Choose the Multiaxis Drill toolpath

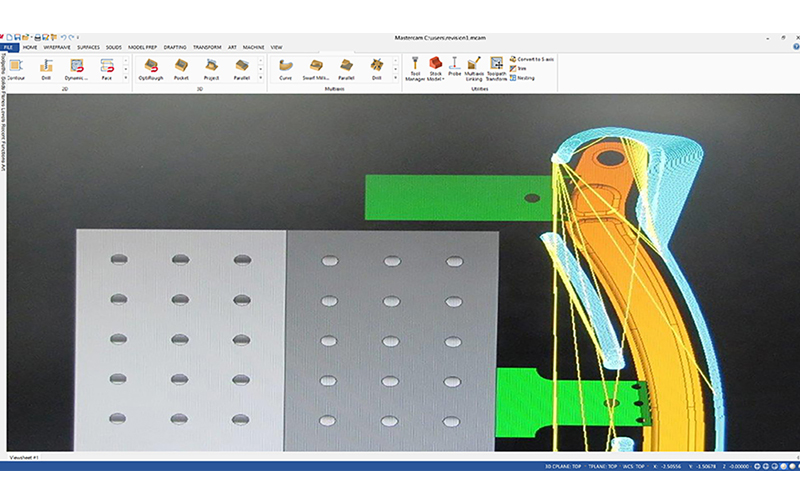click(377, 69)
